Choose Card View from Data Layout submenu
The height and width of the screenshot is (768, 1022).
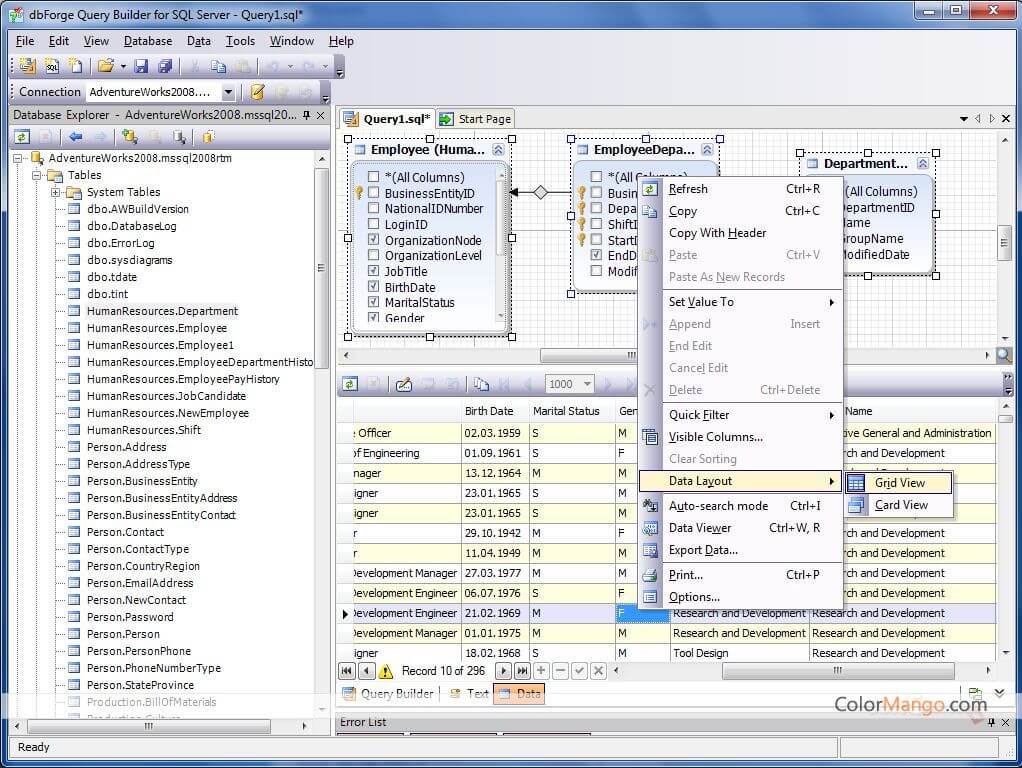pos(898,505)
